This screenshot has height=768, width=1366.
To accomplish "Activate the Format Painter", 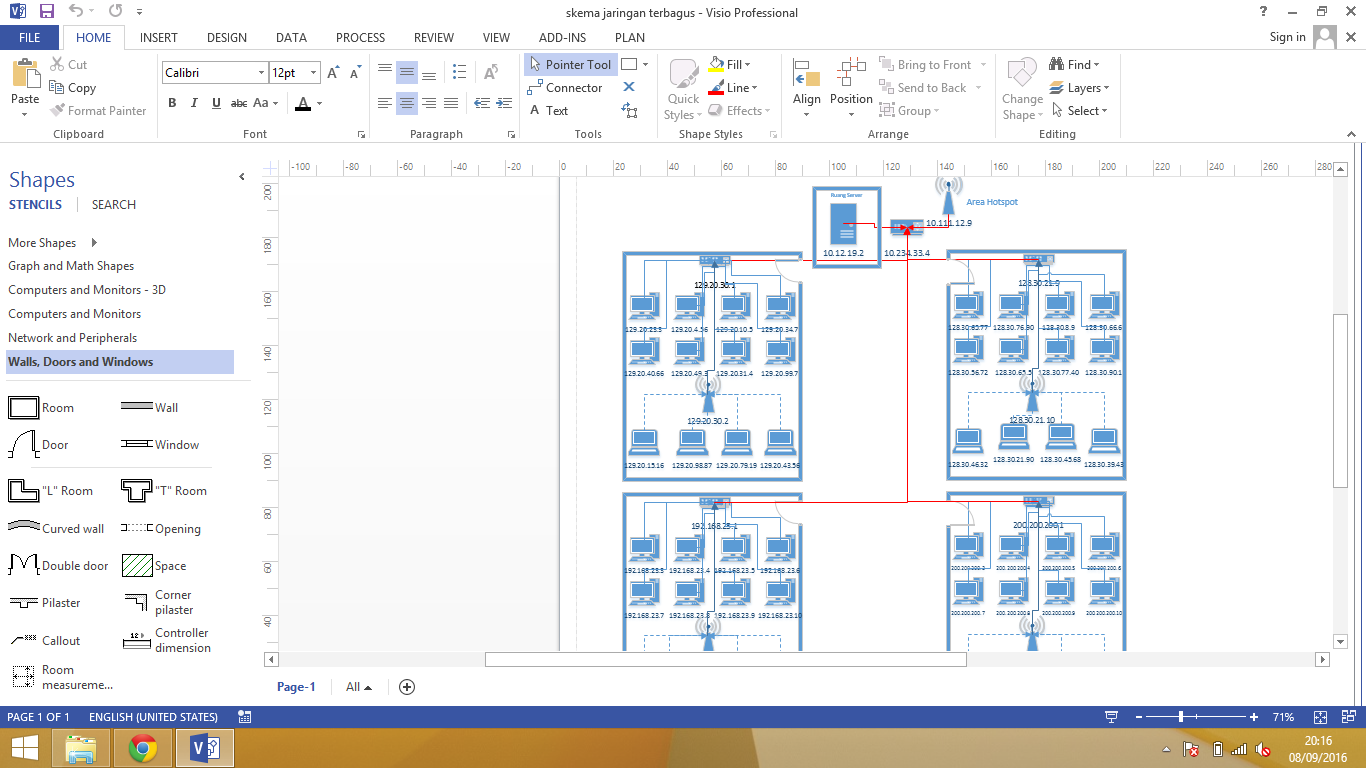I will pyautogui.click(x=98, y=111).
